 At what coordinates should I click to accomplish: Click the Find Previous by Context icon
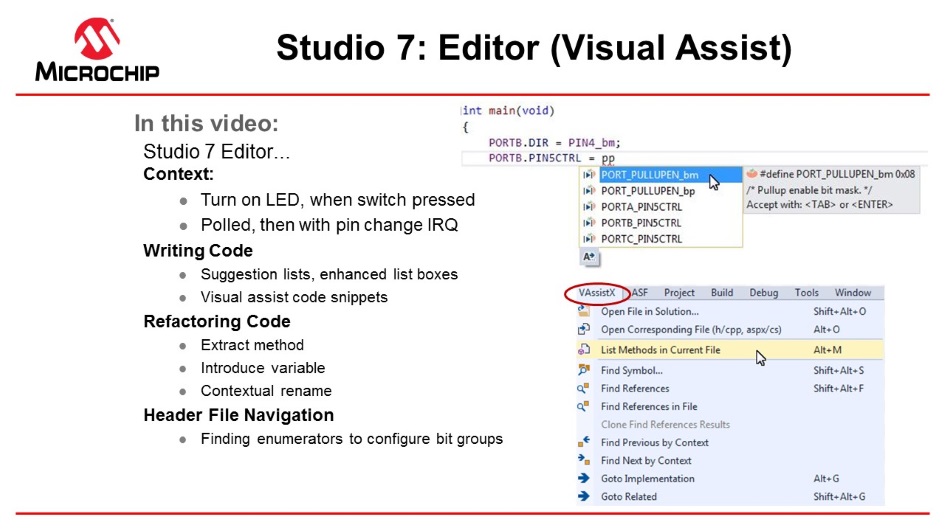tap(583, 442)
